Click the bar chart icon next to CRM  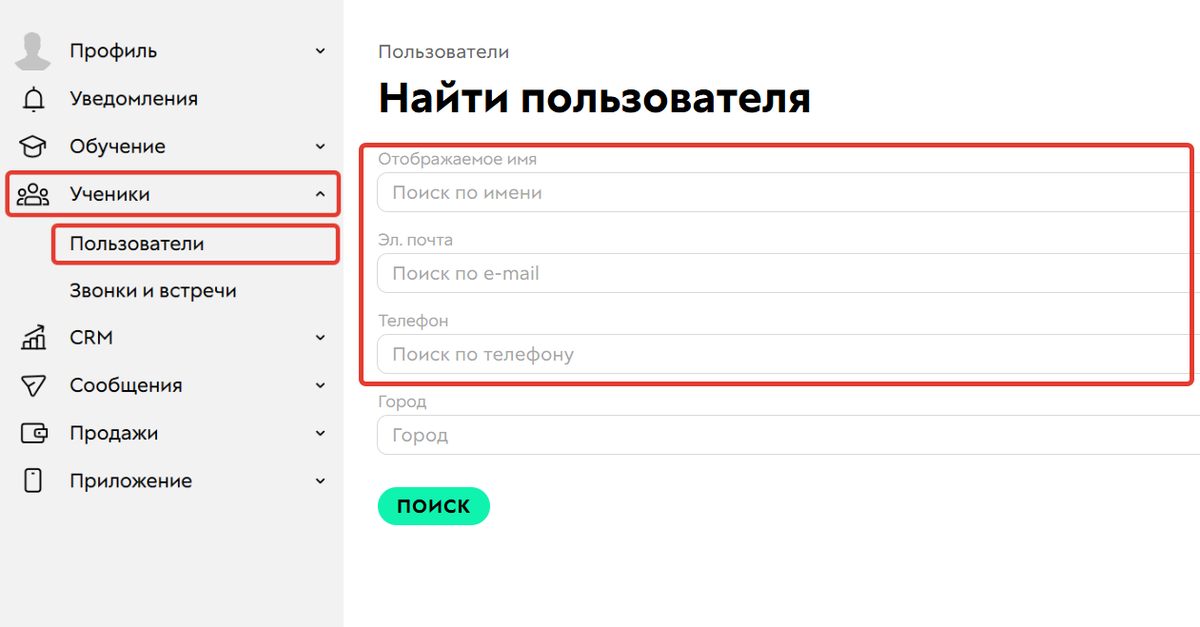(31, 337)
